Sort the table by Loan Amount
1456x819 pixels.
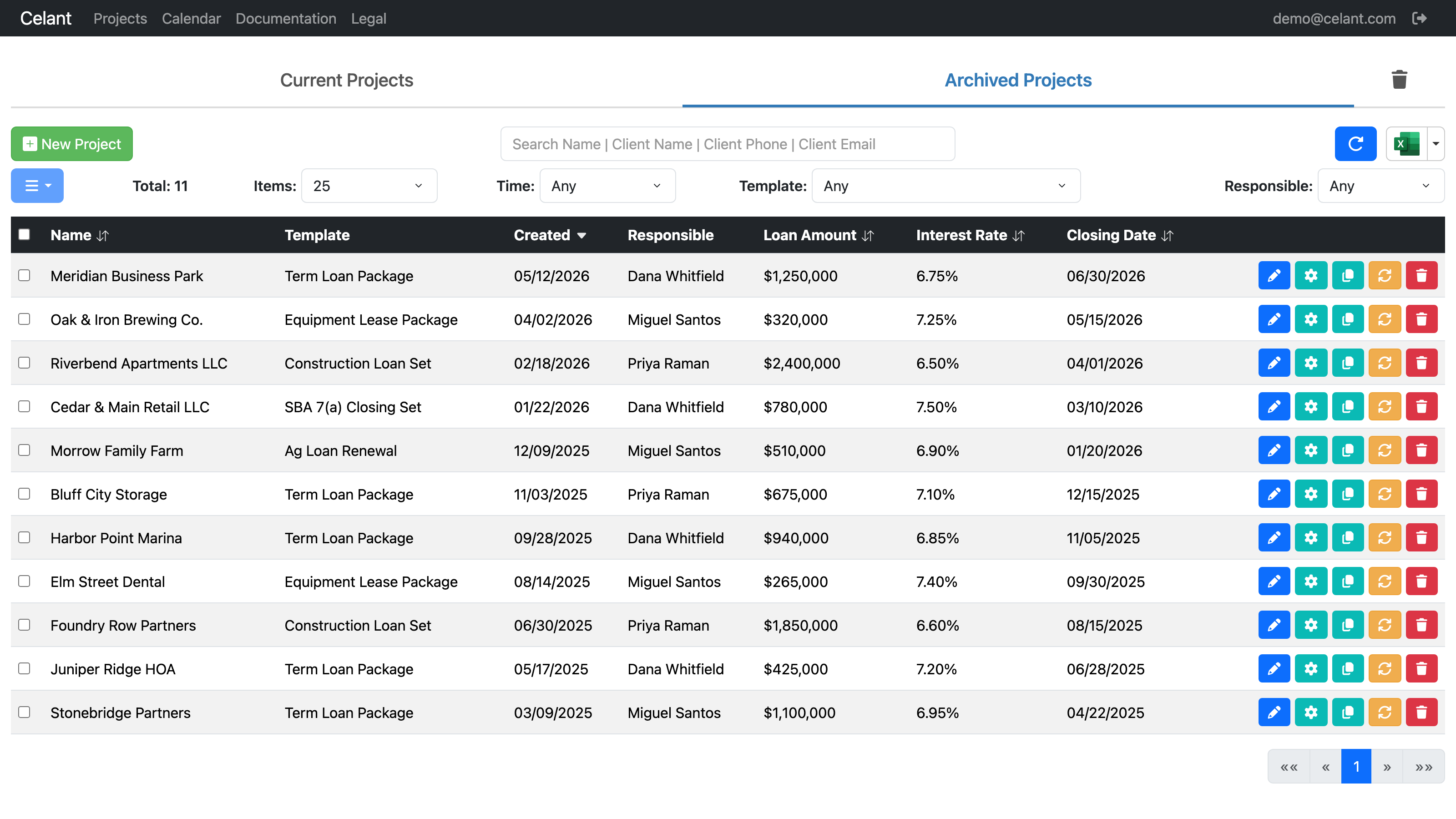[x=818, y=235]
